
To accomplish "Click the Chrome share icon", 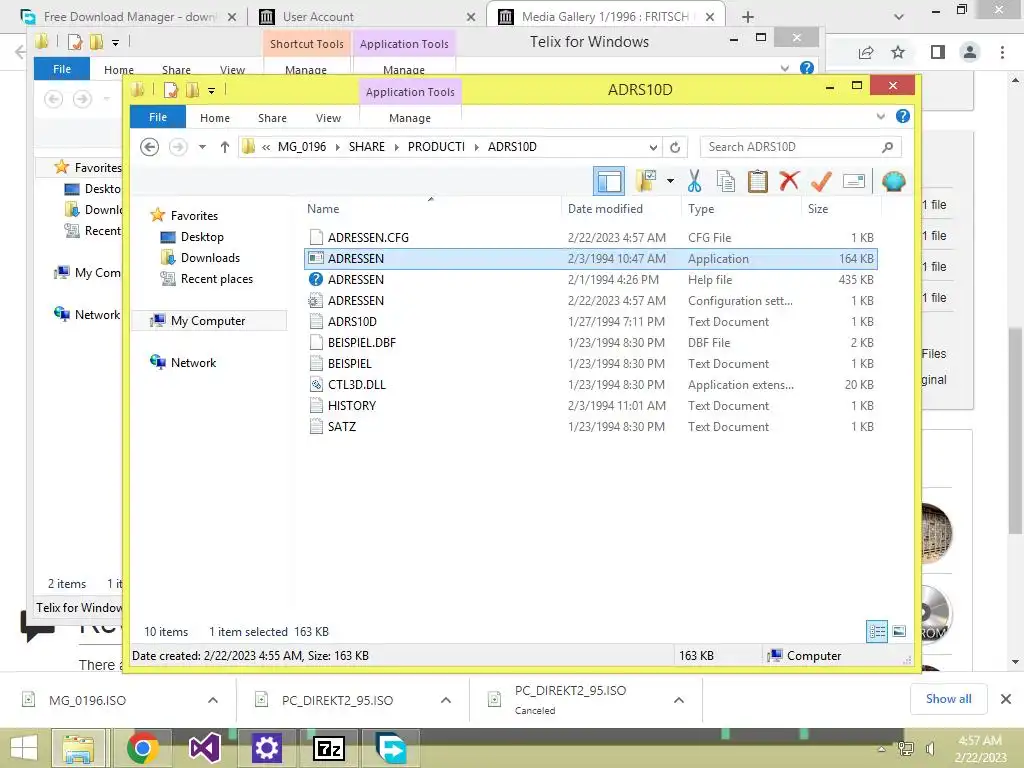I will click(x=866, y=52).
